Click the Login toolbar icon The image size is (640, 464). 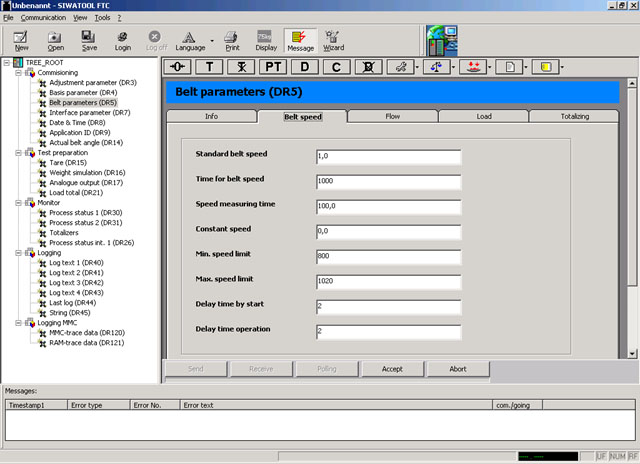tap(122, 40)
